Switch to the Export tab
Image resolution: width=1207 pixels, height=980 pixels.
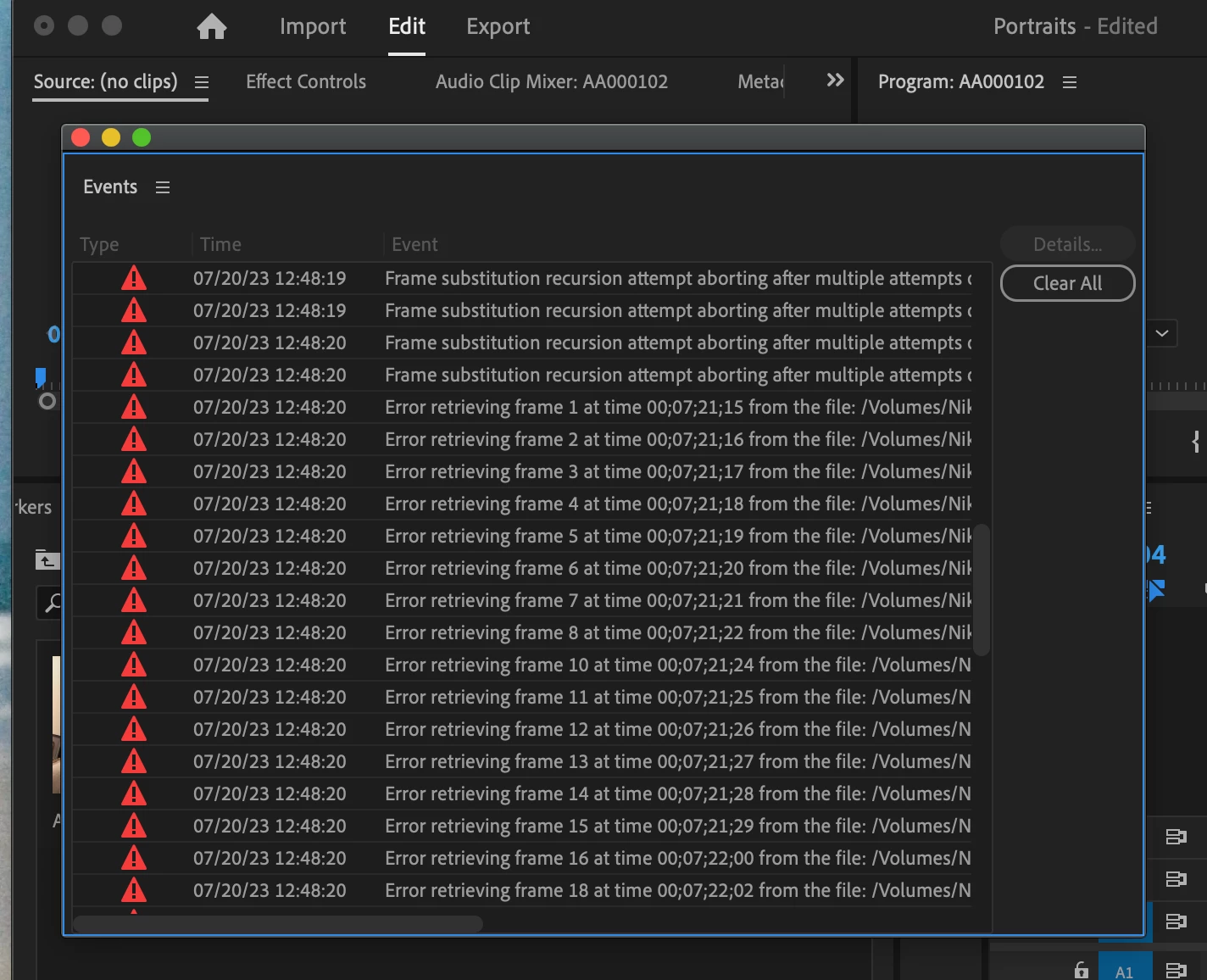[498, 27]
